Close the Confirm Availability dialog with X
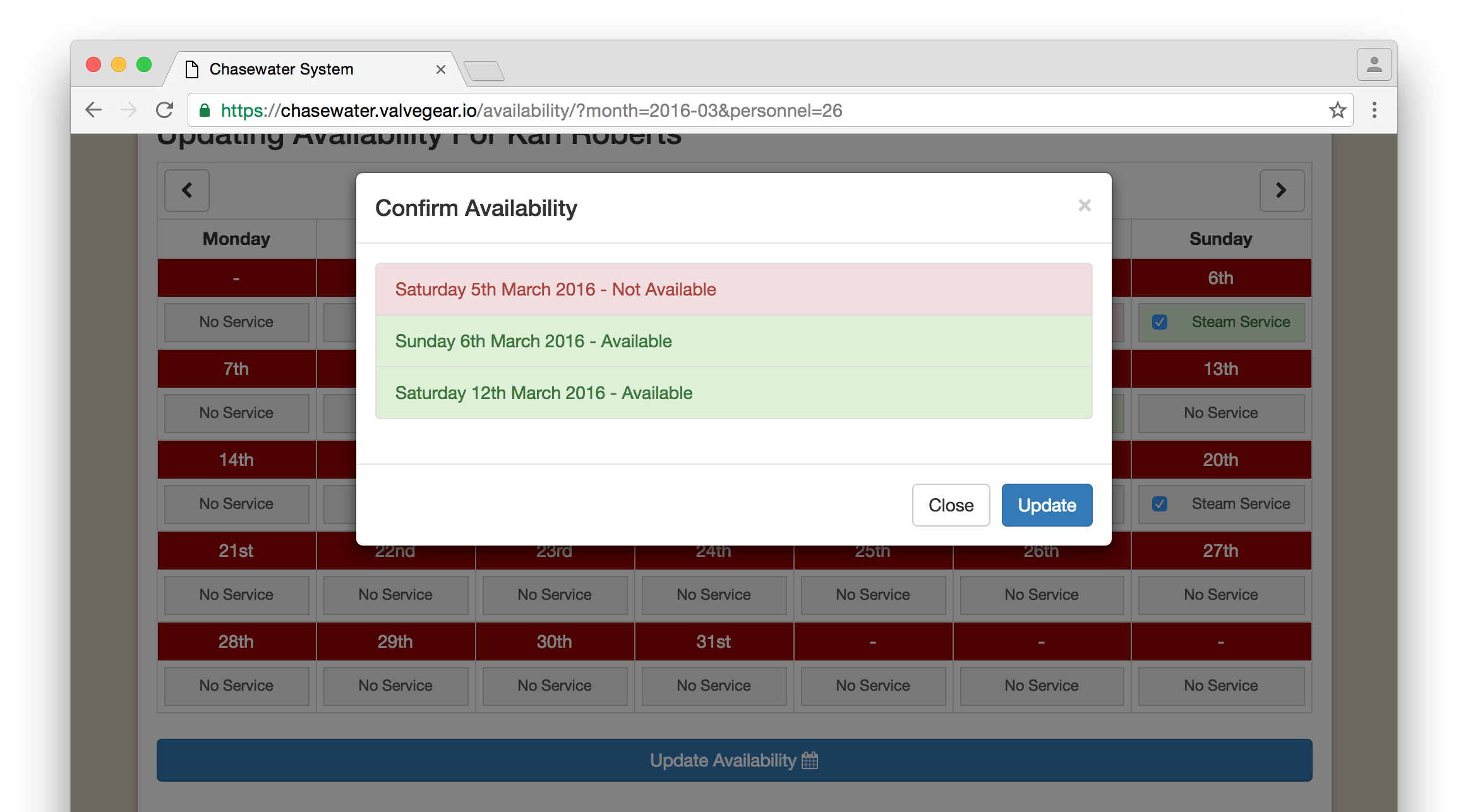The width and height of the screenshot is (1468, 812). (x=1084, y=206)
